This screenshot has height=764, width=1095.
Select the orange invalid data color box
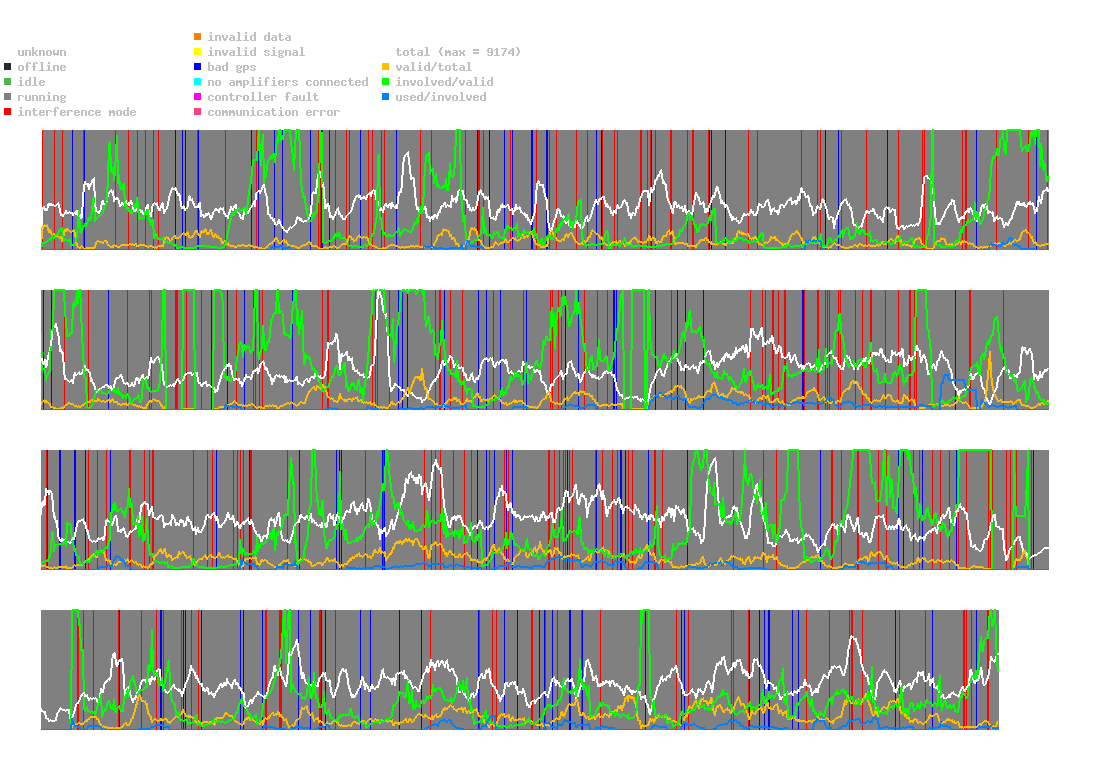tap(198, 37)
